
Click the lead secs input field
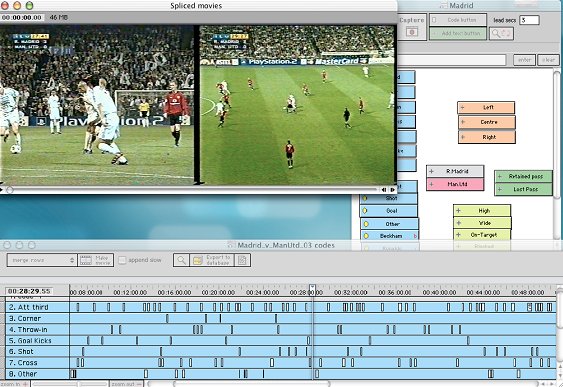tap(529, 20)
